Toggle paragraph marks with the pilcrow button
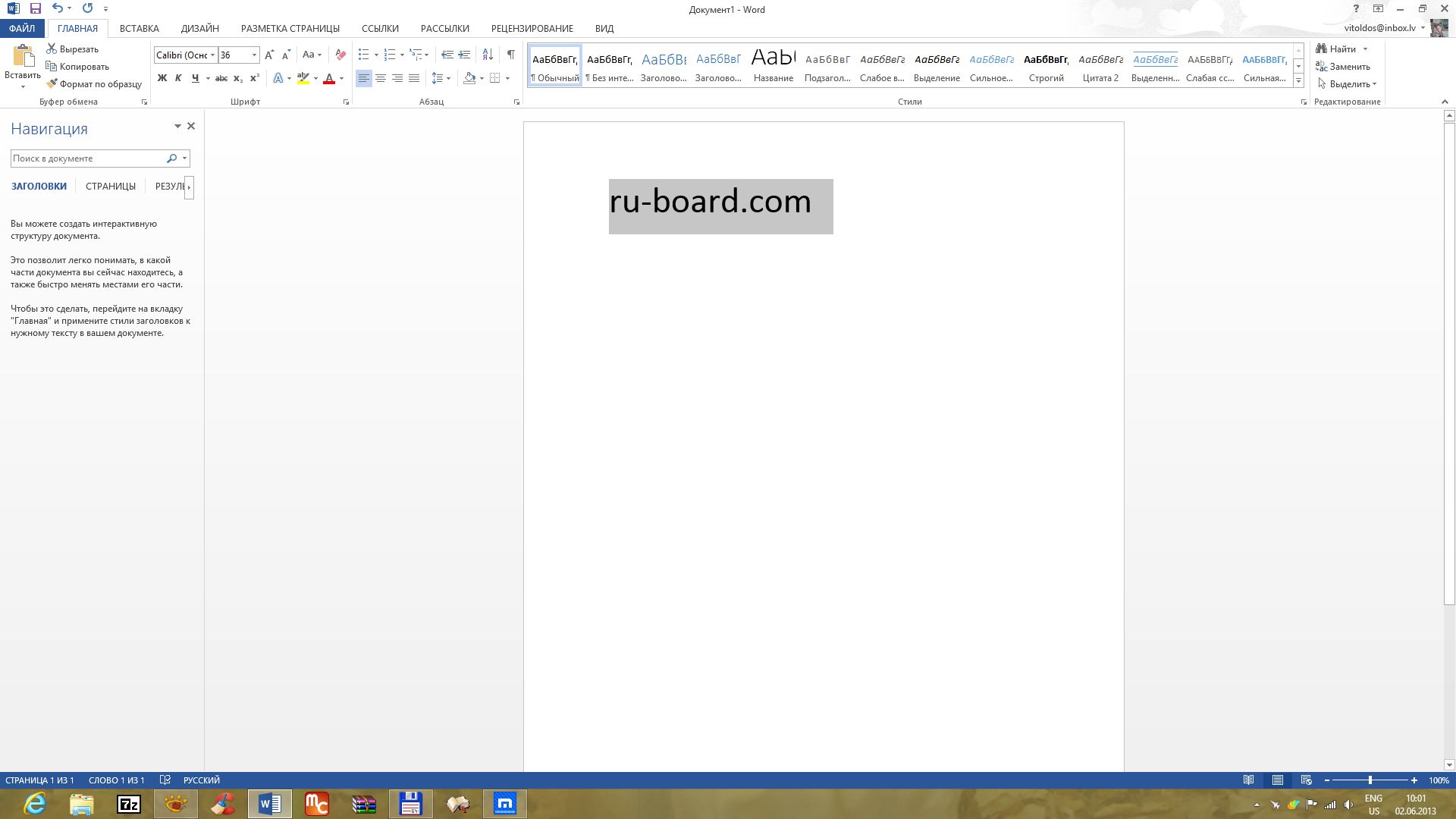Screen dimensions: 1456x819 click(511, 55)
